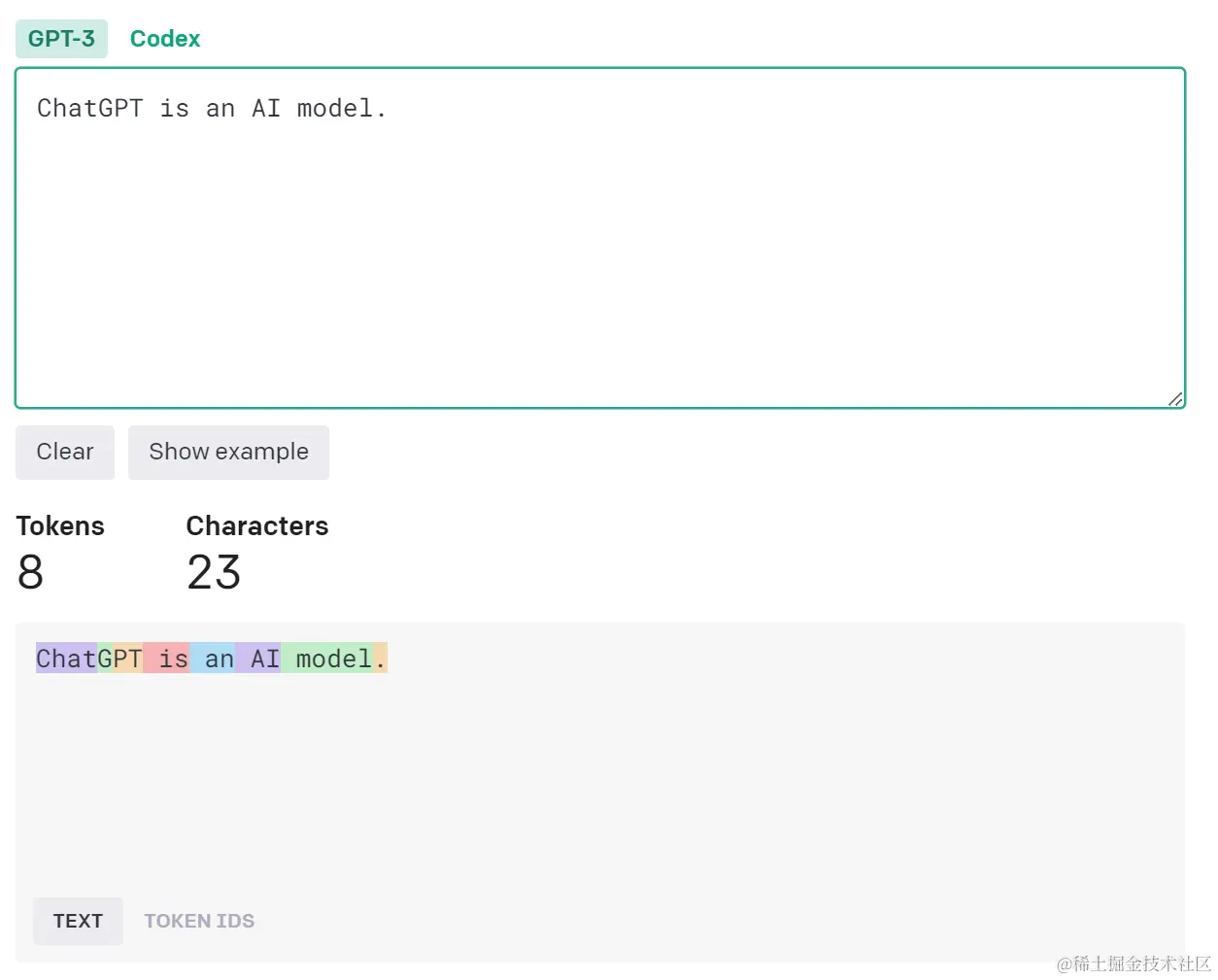Click the 'GPT' highlighted token
Viewport: 1218px width, 980px height.
[120, 659]
